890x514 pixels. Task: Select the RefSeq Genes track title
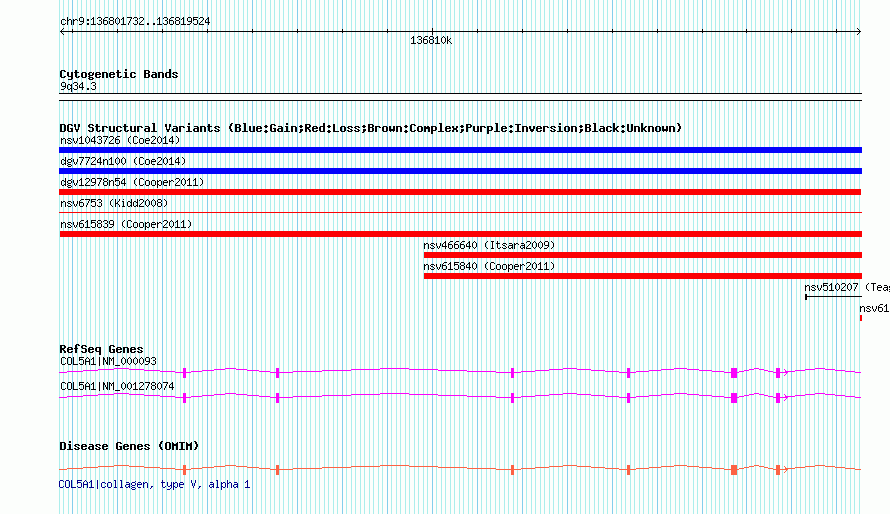point(101,349)
